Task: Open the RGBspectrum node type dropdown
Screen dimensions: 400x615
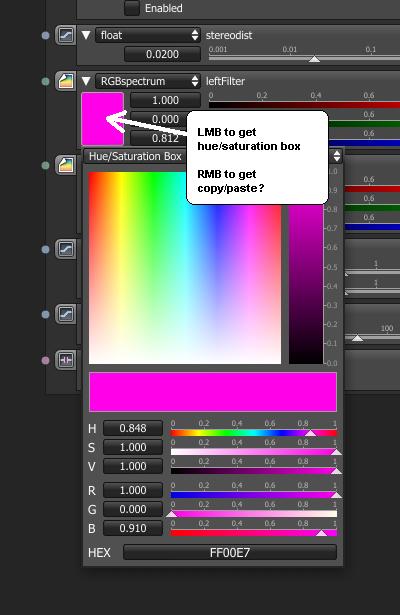Action: [x=148, y=81]
